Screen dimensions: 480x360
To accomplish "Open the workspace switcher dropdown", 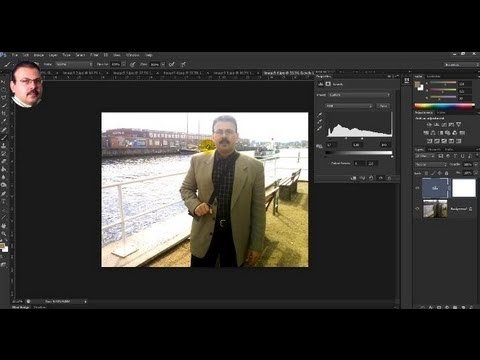I will point(461,65).
